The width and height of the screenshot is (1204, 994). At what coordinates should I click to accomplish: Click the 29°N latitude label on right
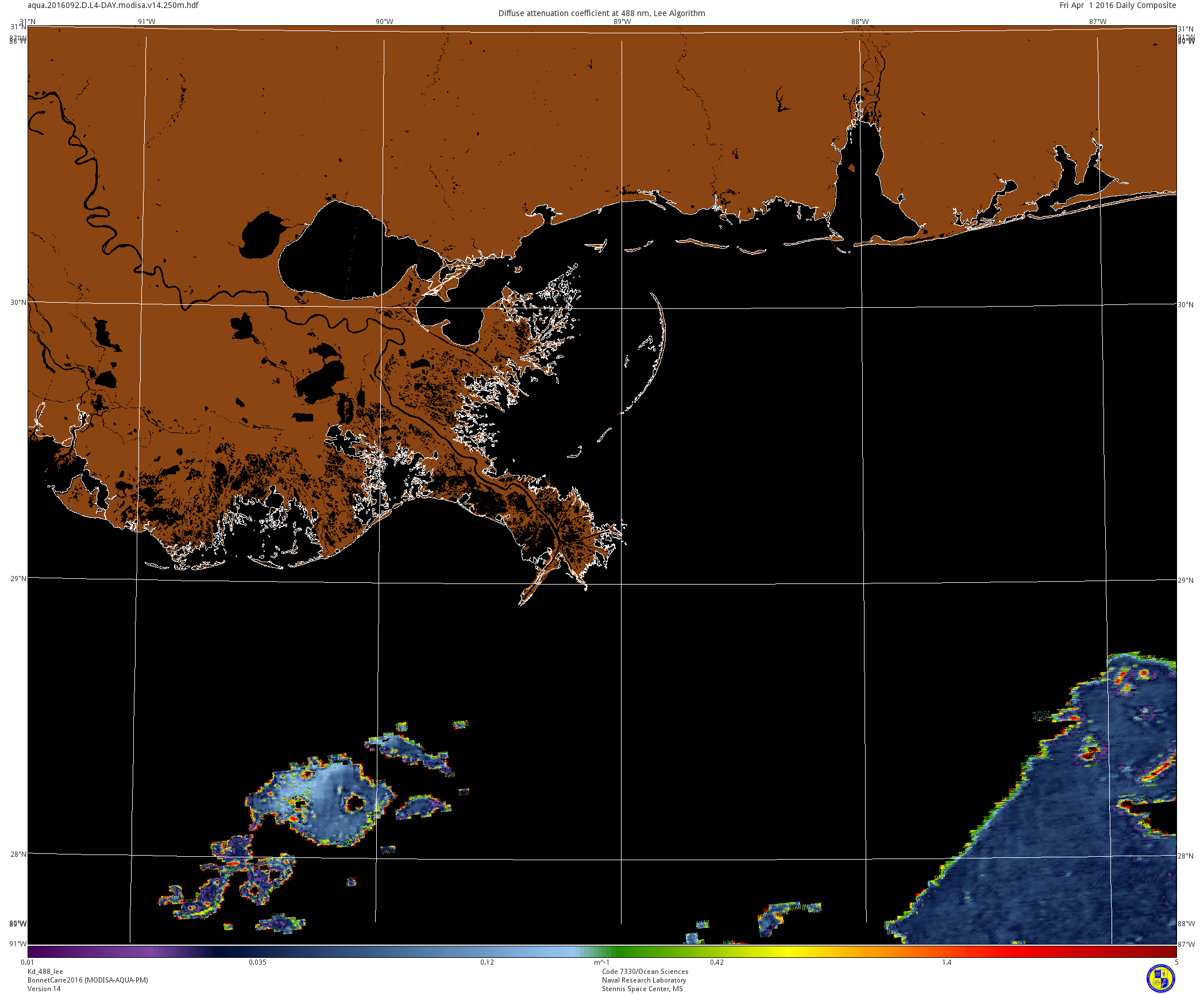point(1186,581)
